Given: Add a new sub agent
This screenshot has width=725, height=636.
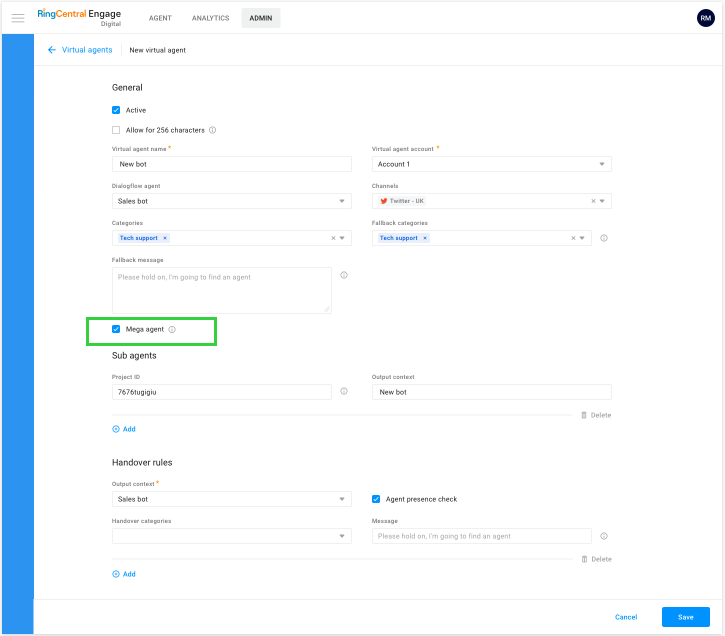Looking at the screenshot, I should pos(124,429).
